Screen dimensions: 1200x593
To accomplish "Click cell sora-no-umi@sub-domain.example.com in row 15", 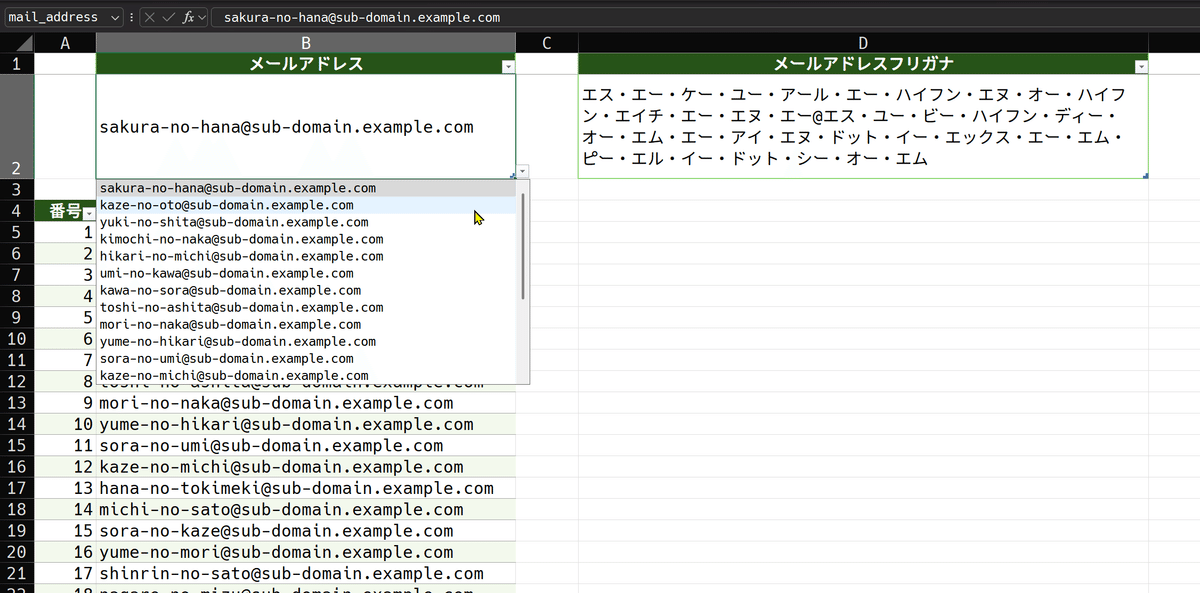I will (x=306, y=445).
